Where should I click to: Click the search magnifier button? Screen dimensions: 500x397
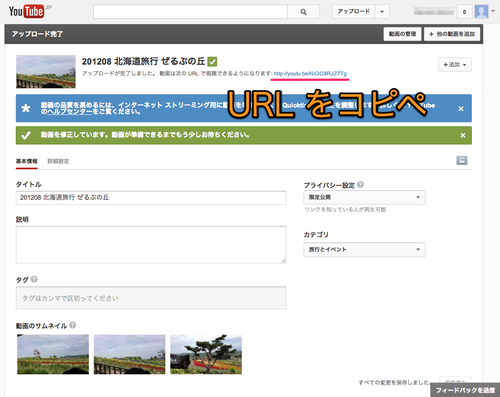(303, 12)
